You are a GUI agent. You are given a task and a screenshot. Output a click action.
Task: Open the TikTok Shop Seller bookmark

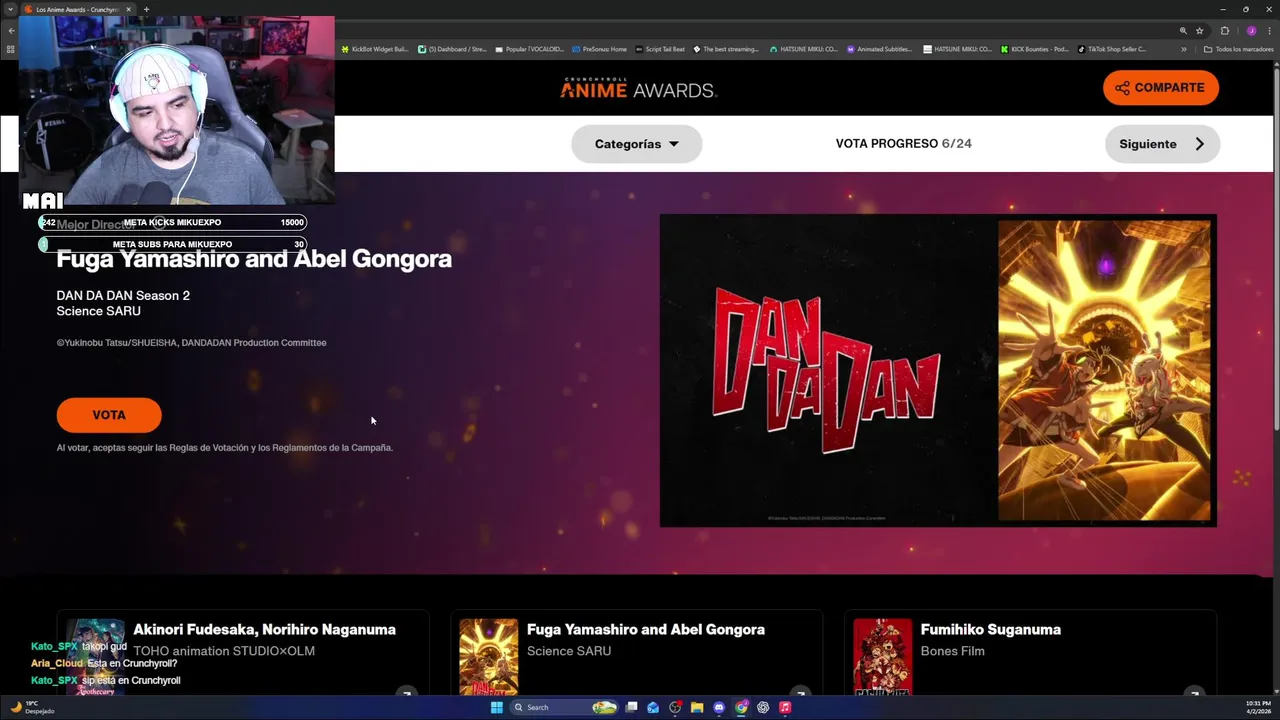1112,49
